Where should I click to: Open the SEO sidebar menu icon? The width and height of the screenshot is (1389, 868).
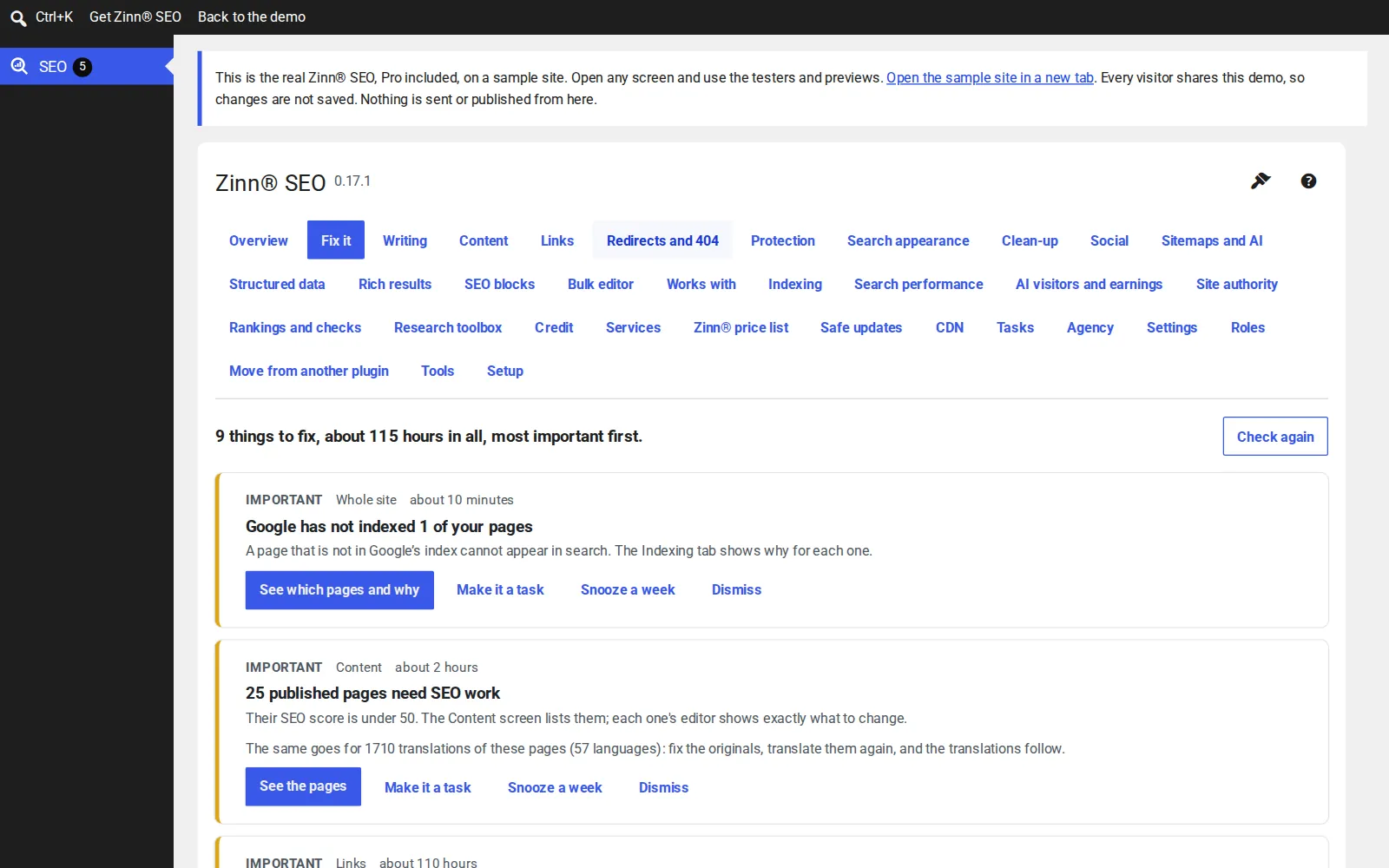click(19, 66)
